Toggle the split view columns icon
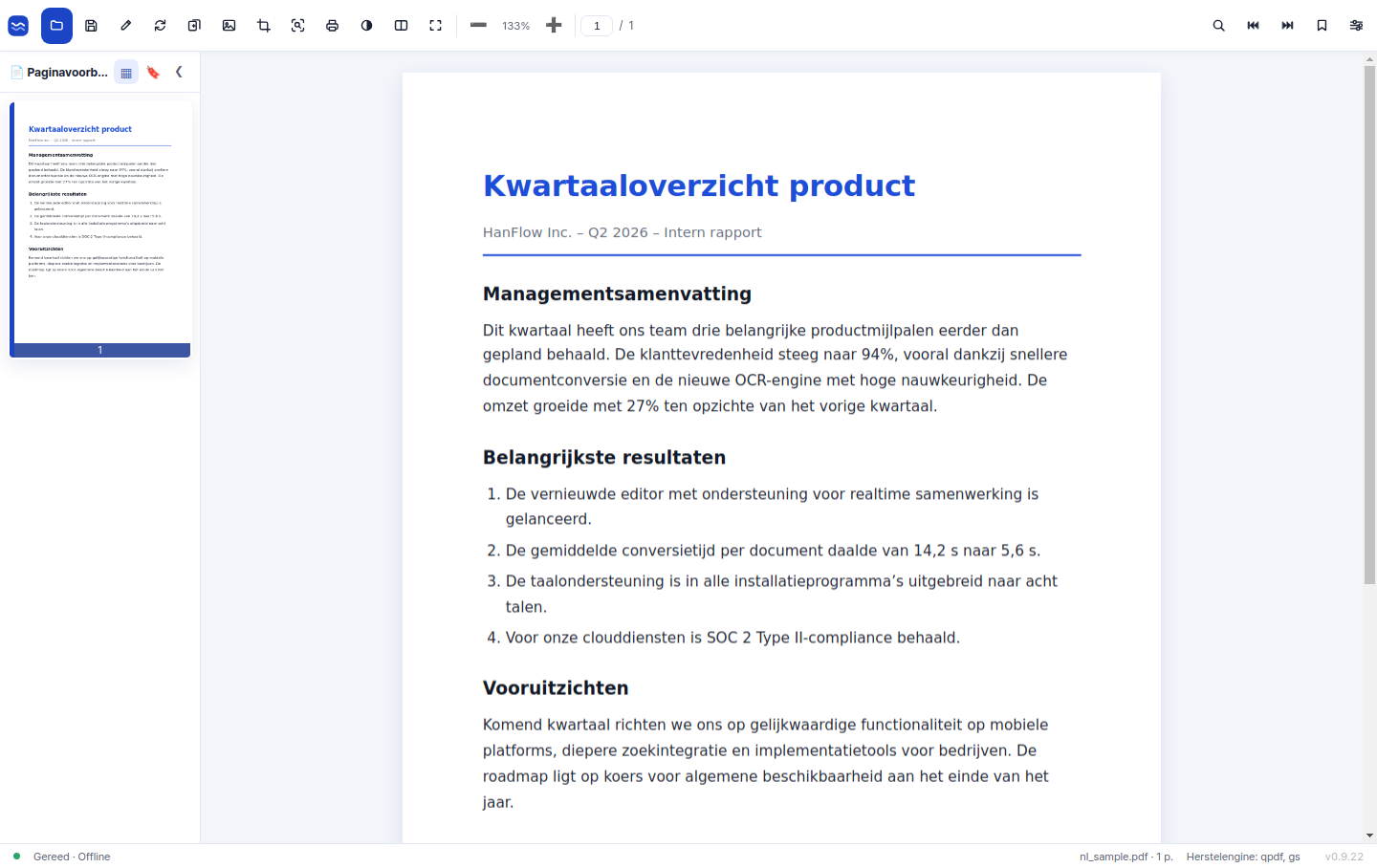 click(401, 26)
